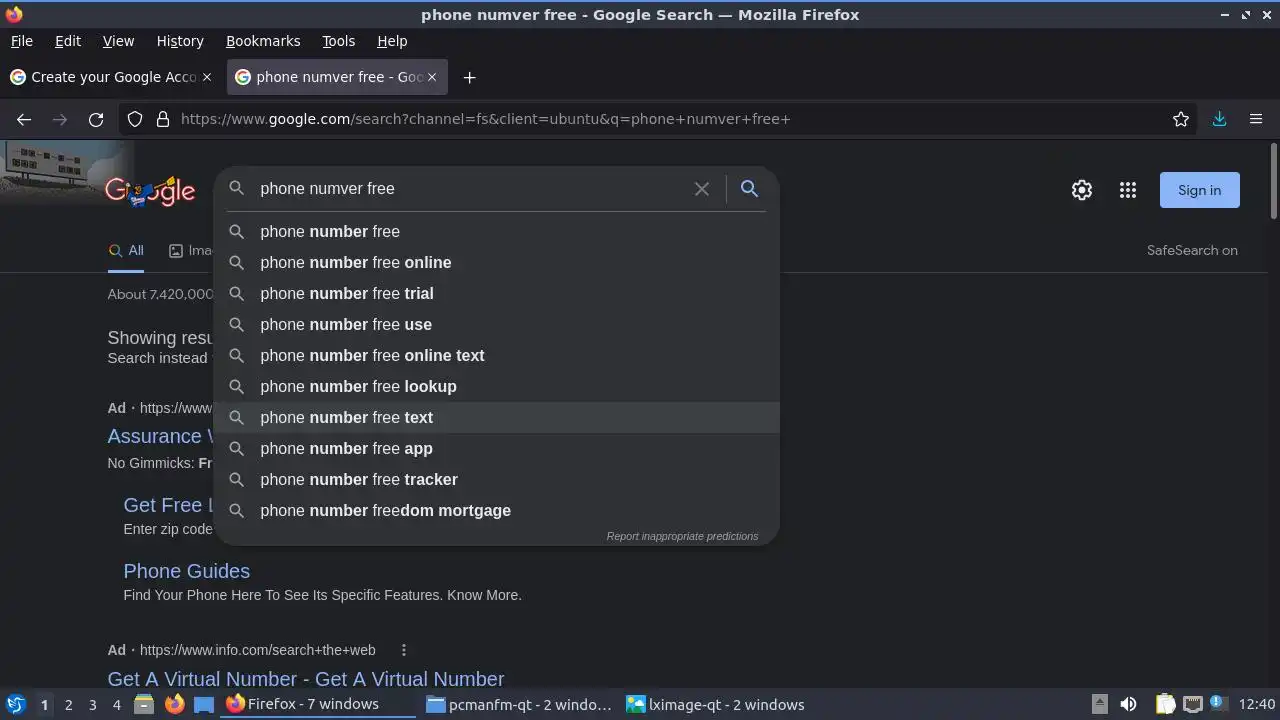Select the Images results tab

pyautogui.click(x=191, y=251)
